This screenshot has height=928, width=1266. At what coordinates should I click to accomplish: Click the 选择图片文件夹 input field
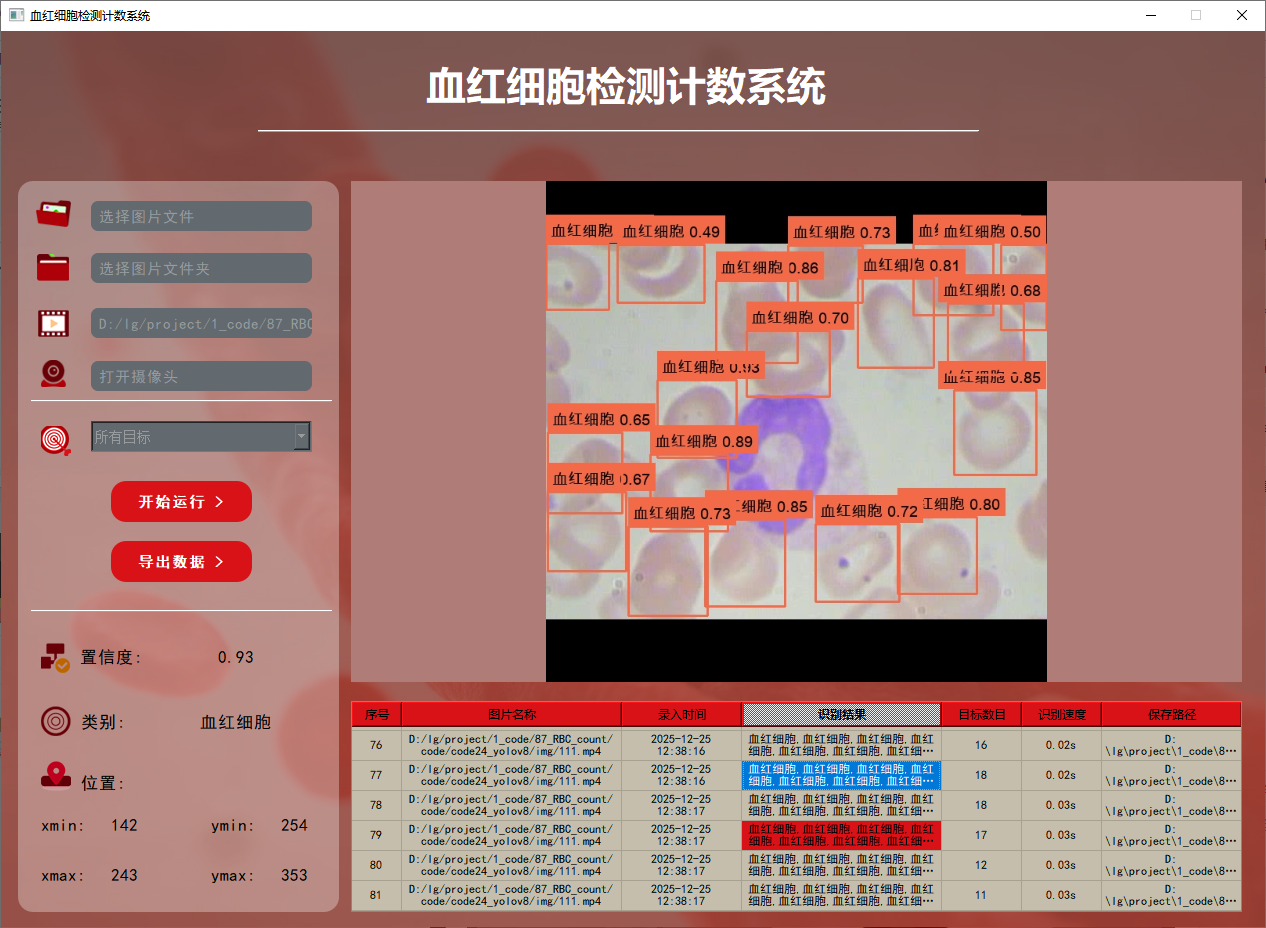click(x=201, y=268)
